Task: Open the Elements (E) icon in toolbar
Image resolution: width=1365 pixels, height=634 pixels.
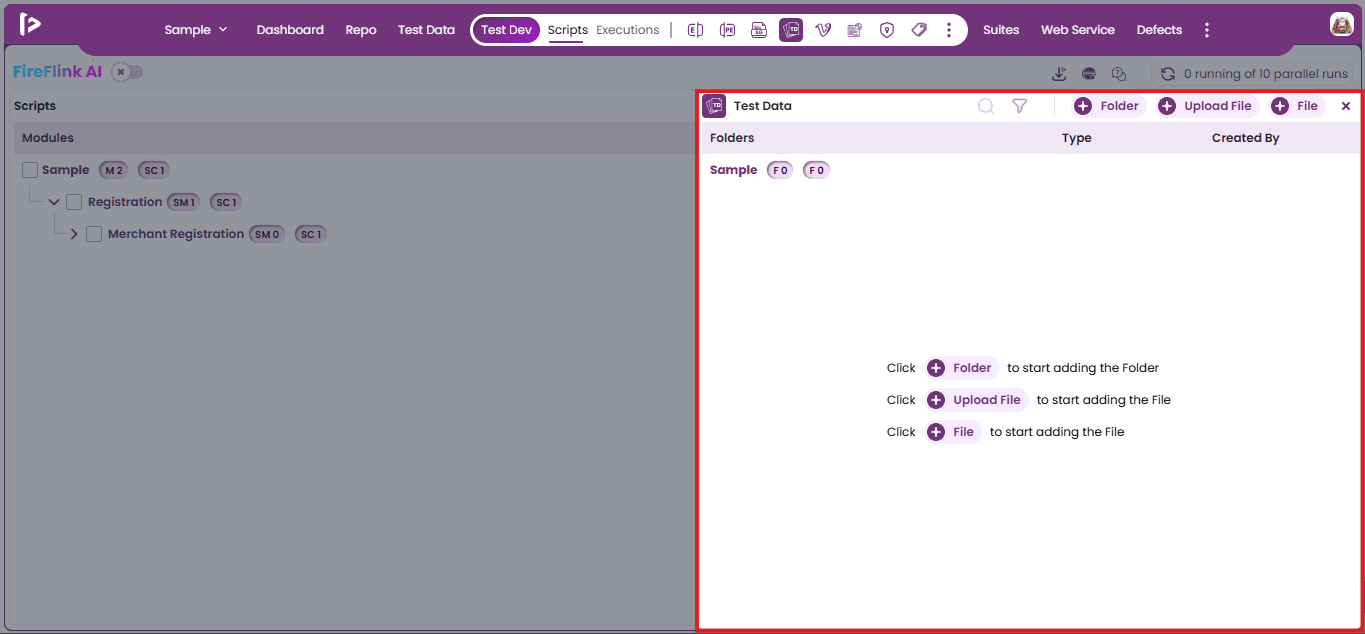Action: (695, 30)
